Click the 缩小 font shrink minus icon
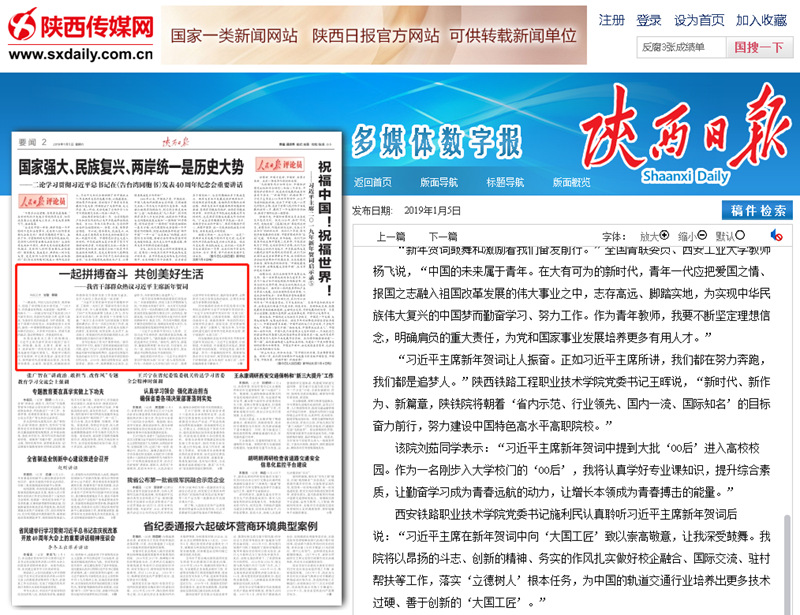The image size is (800, 615). click(702, 235)
